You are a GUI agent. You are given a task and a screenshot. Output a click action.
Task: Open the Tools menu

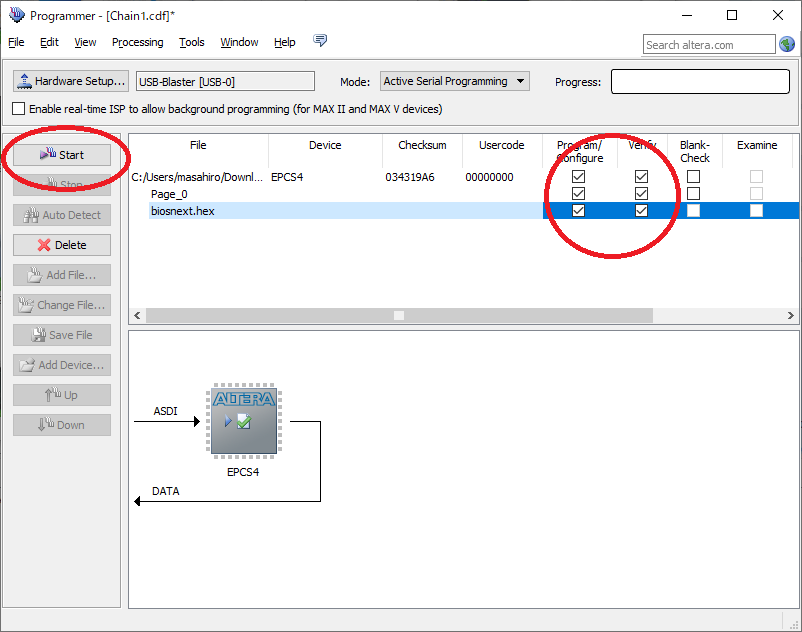point(192,42)
